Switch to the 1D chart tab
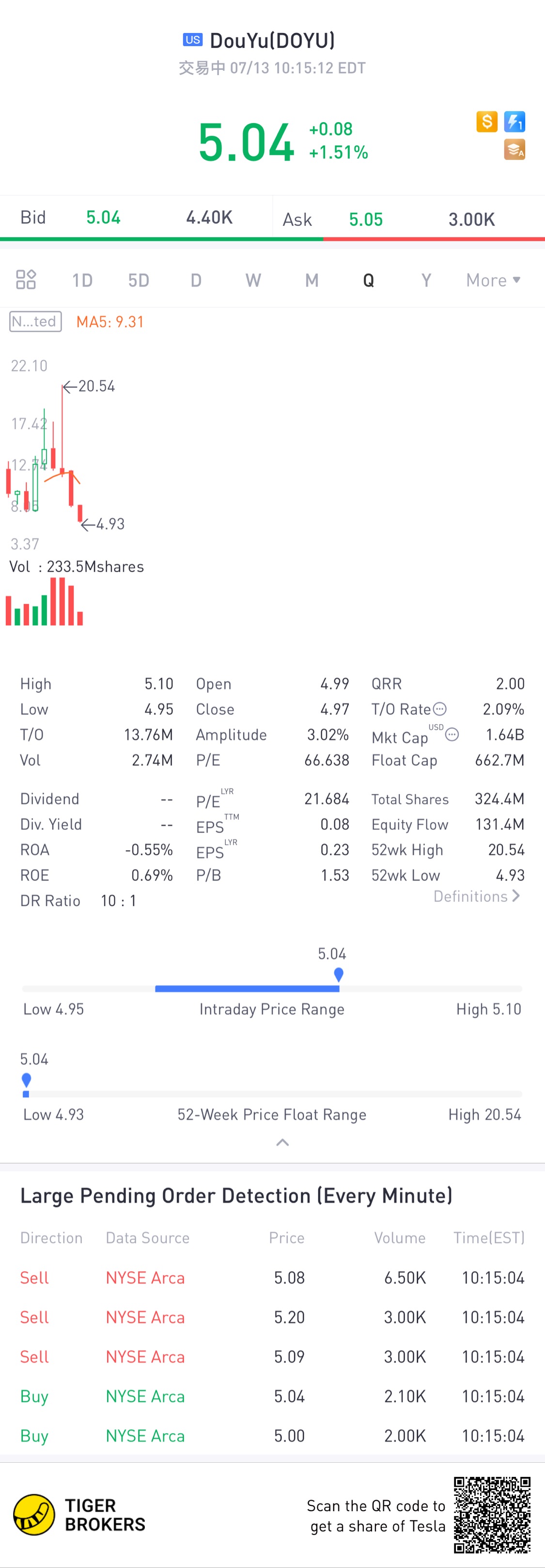This screenshot has height=1568, width=545. [x=82, y=280]
